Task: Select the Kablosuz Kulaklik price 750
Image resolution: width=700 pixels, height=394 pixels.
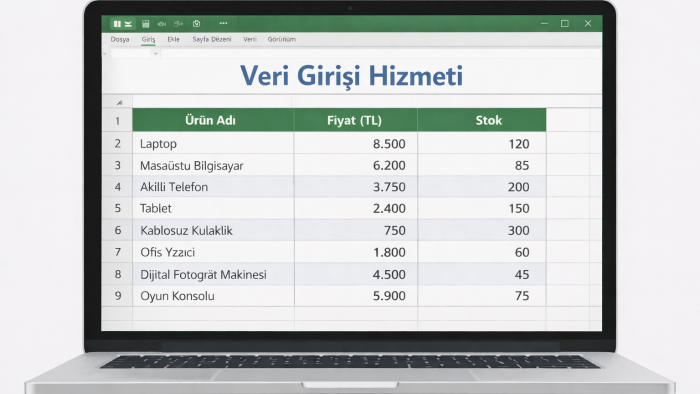Action: pyautogui.click(x=355, y=230)
